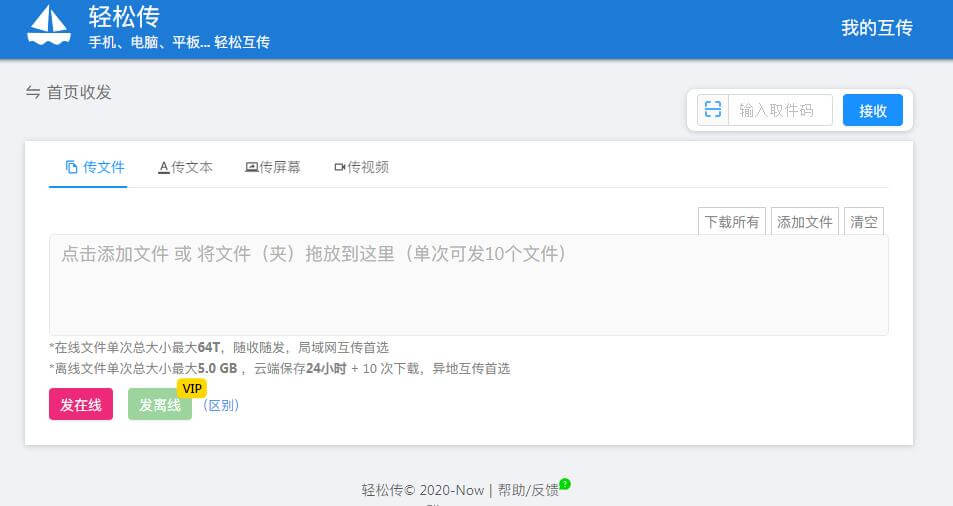This screenshot has width=953, height=506.
Task: Click the 帮助/反馈 help feedback link
Action: coord(528,490)
